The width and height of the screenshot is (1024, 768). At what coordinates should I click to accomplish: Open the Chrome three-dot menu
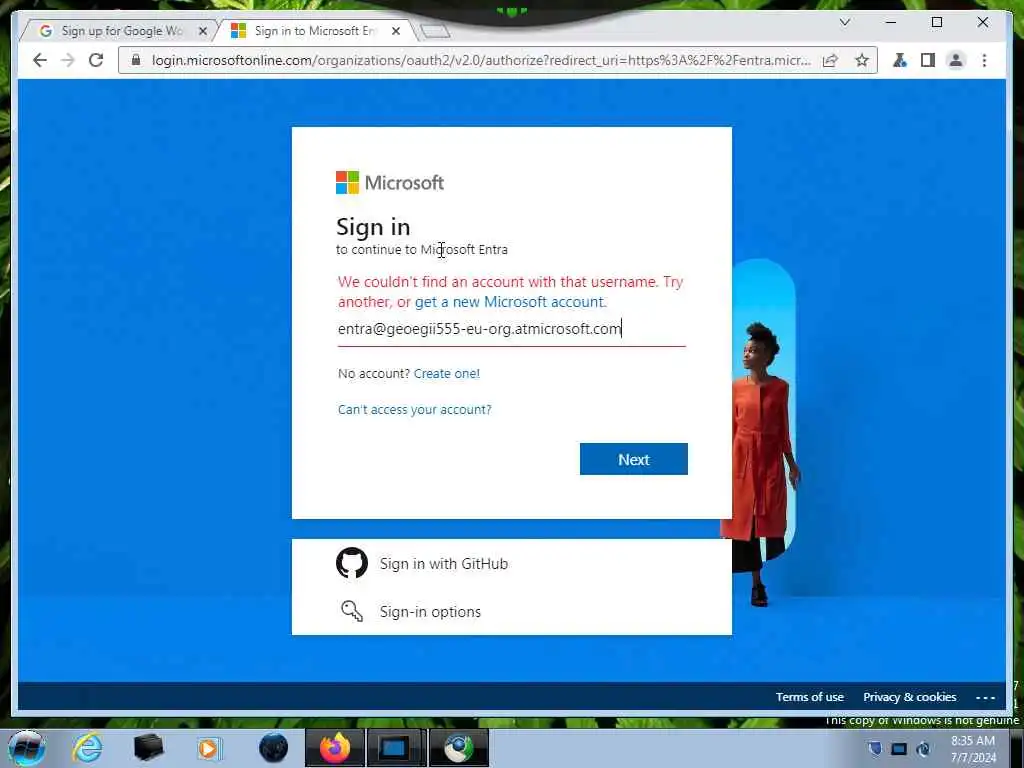click(984, 60)
